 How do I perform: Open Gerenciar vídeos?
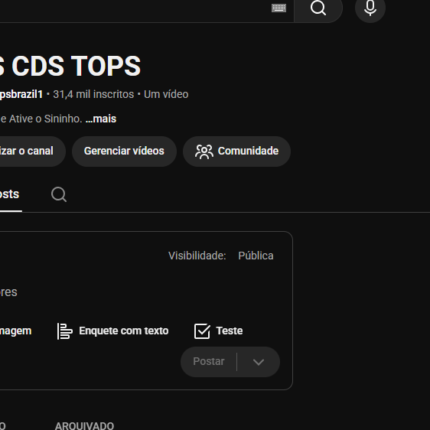pos(124,151)
